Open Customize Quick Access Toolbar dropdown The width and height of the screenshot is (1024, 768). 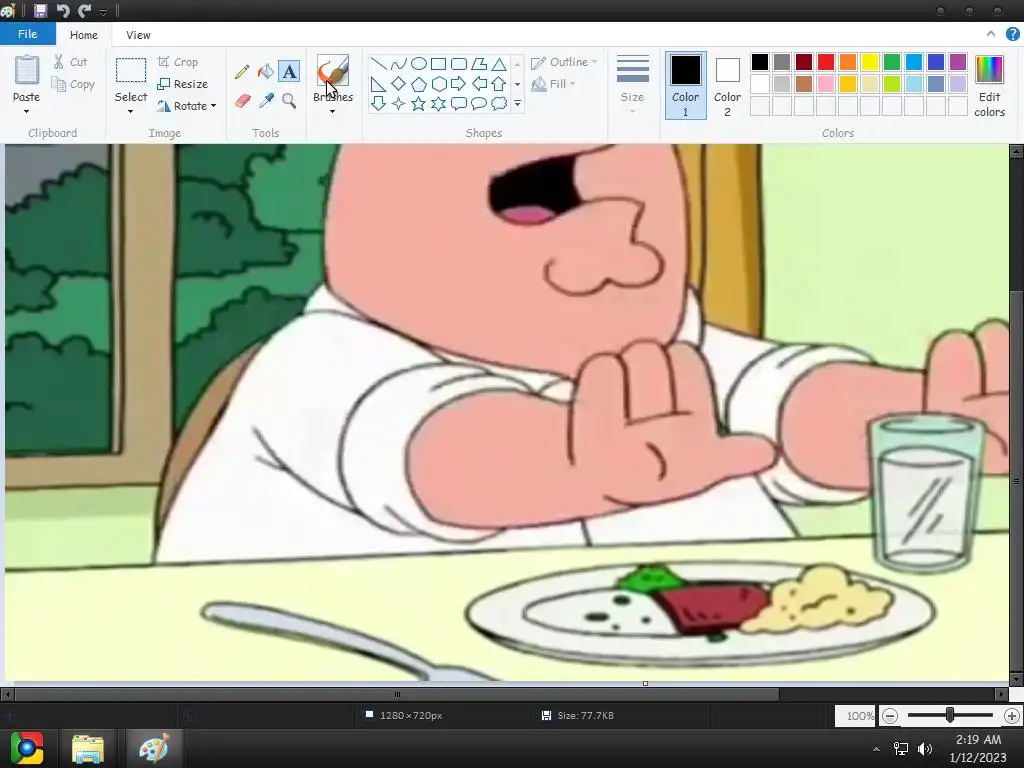click(x=103, y=12)
